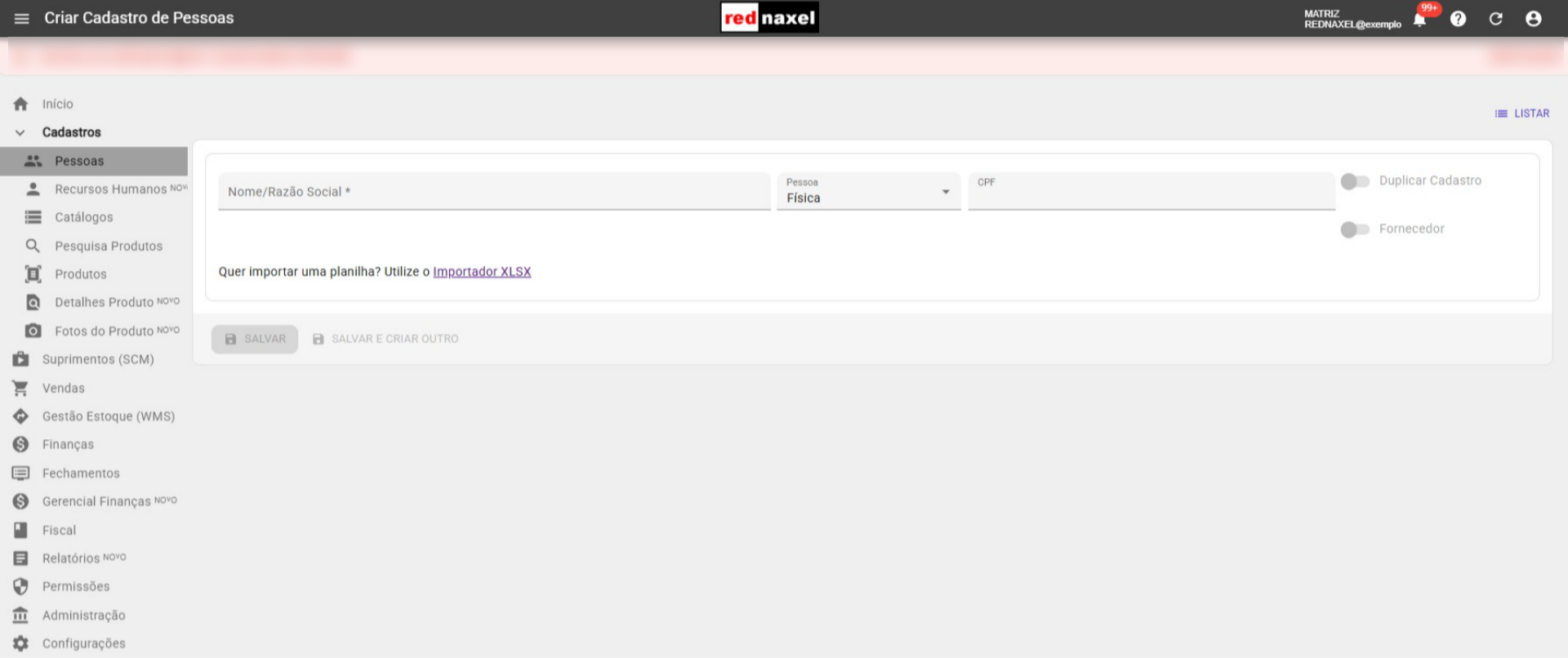
Task: Click MATRIZ REDNAXEL@exemplo account text
Action: click(x=1352, y=19)
